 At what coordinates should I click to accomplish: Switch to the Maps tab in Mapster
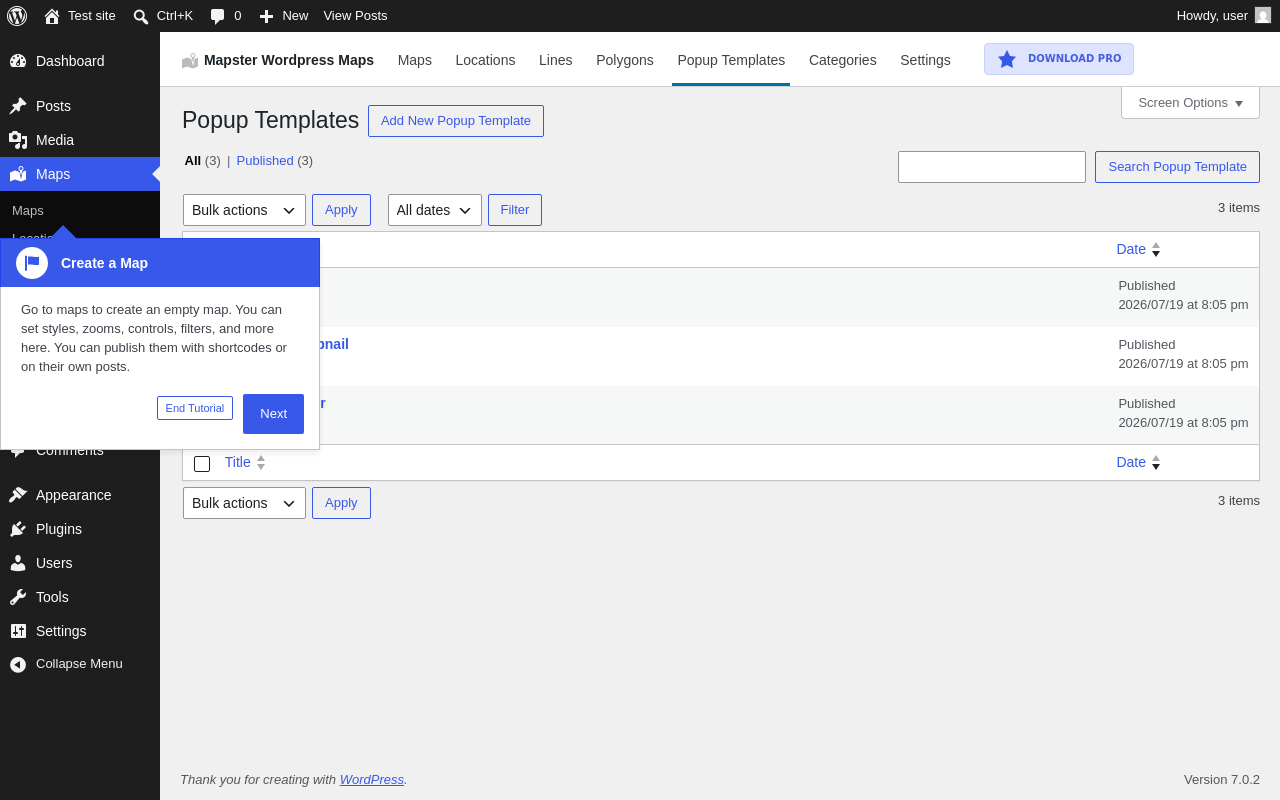(415, 60)
